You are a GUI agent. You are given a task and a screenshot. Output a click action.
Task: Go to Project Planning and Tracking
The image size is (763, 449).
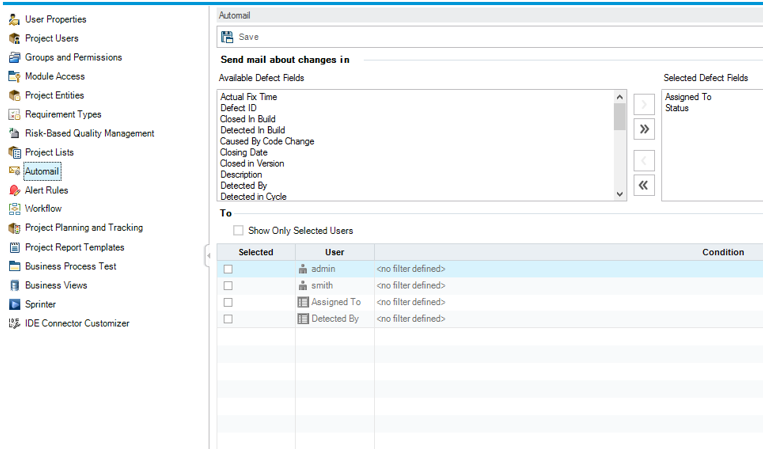(x=83, y=228)
